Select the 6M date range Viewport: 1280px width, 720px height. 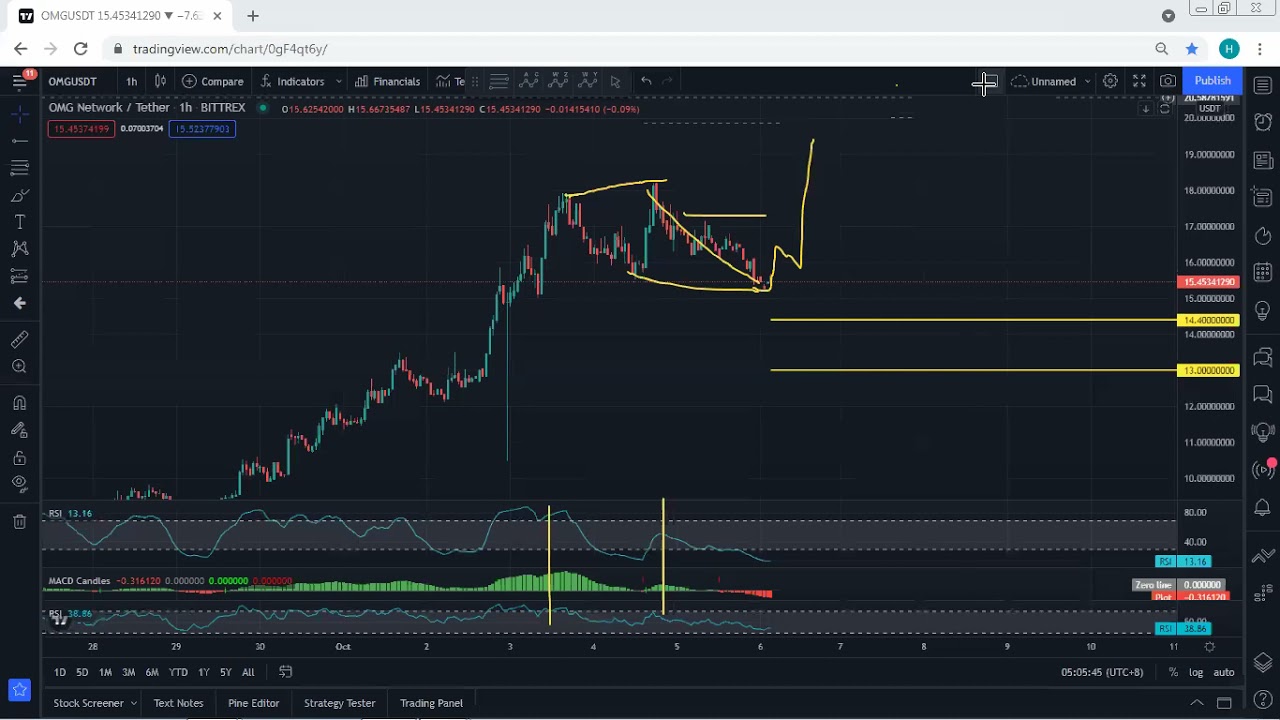(152, 672)
